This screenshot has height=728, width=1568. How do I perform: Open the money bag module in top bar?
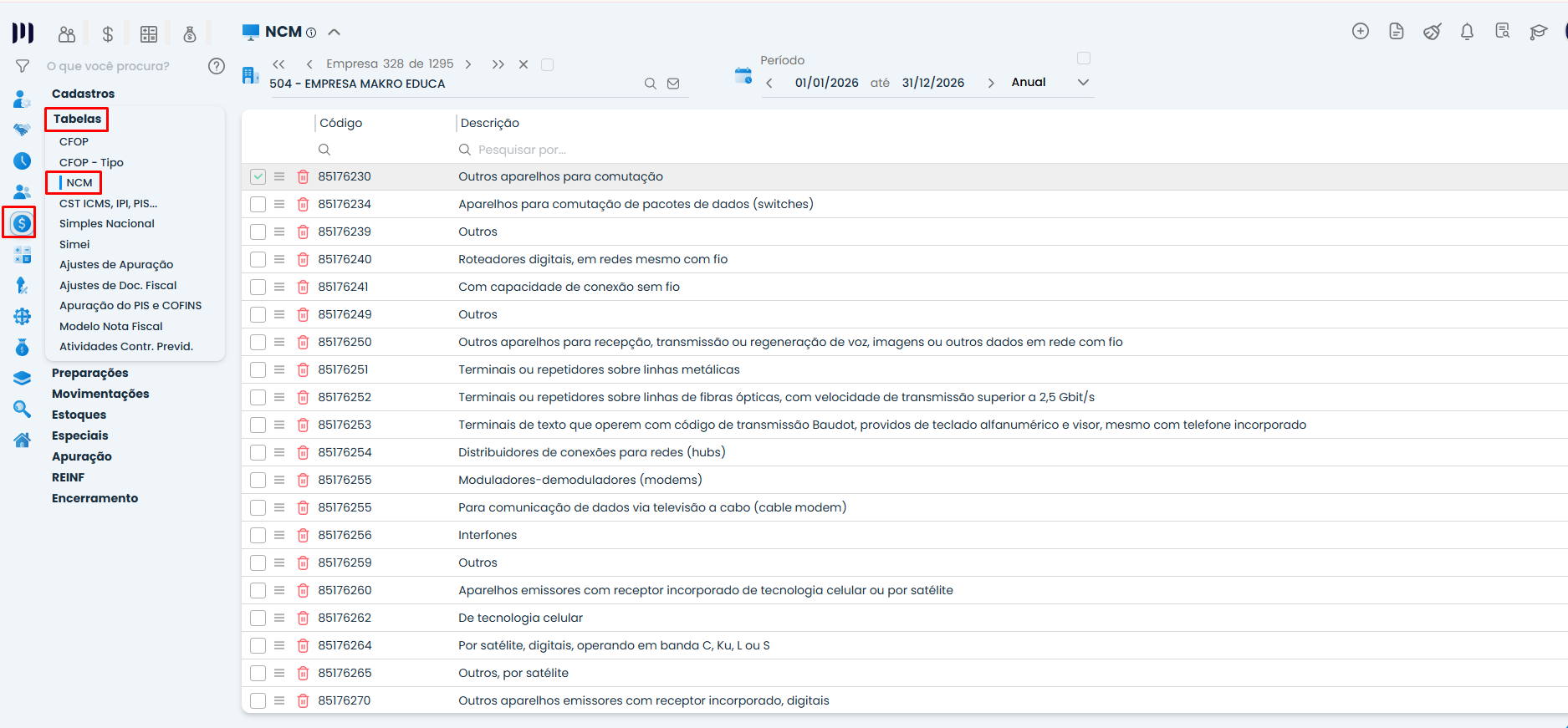(x=190, y=34)
